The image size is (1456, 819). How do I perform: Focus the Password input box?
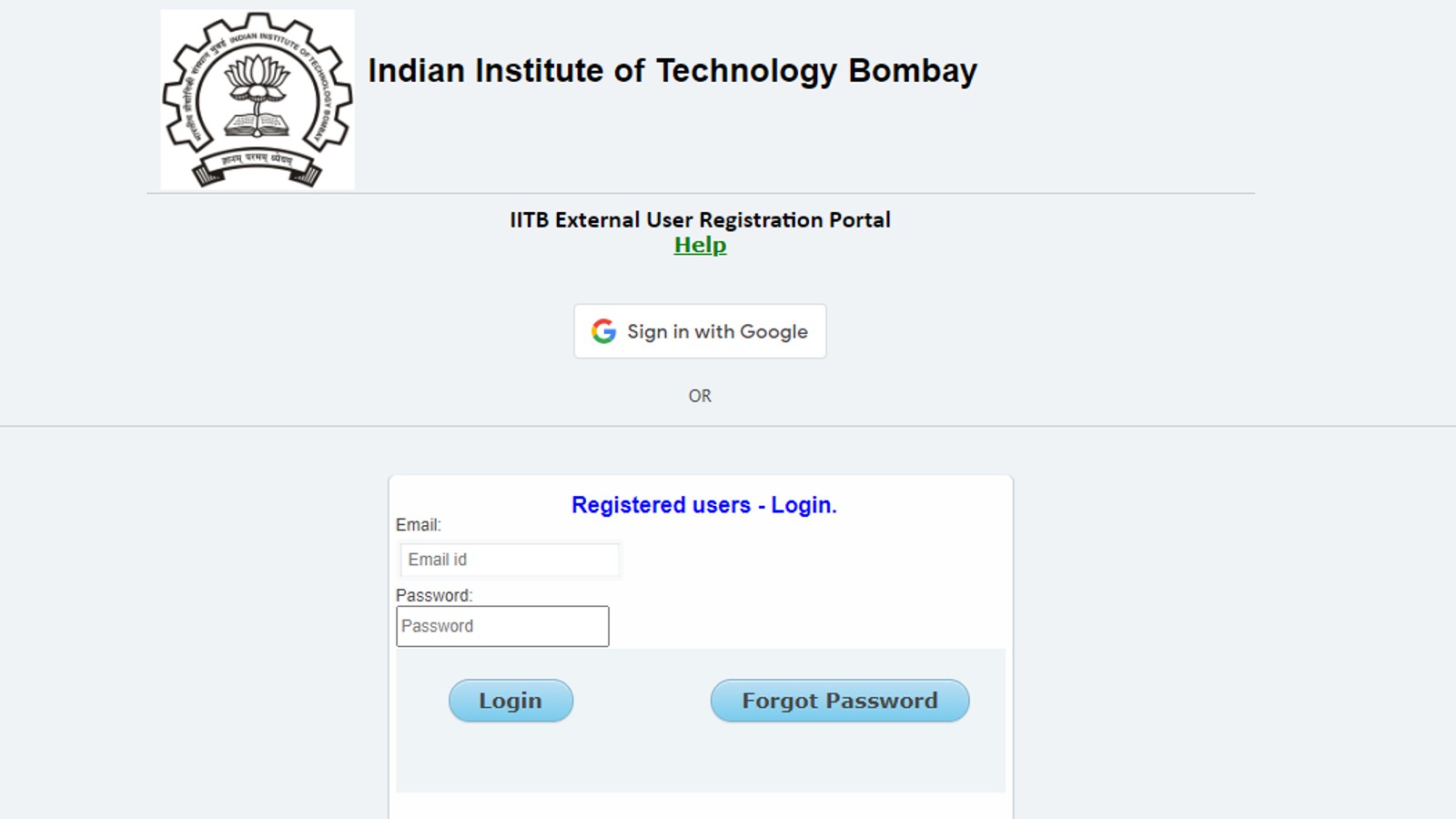click(x=502, y=626)
